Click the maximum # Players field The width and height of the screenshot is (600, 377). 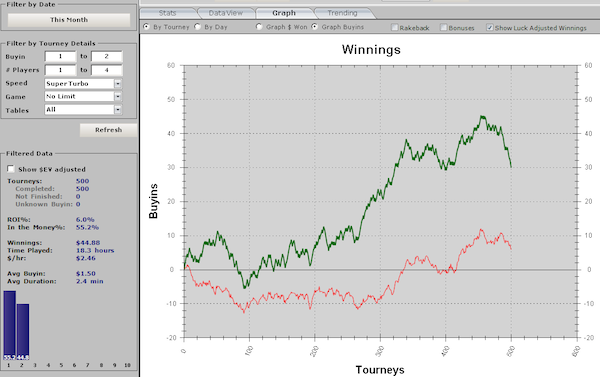(107, 70)
